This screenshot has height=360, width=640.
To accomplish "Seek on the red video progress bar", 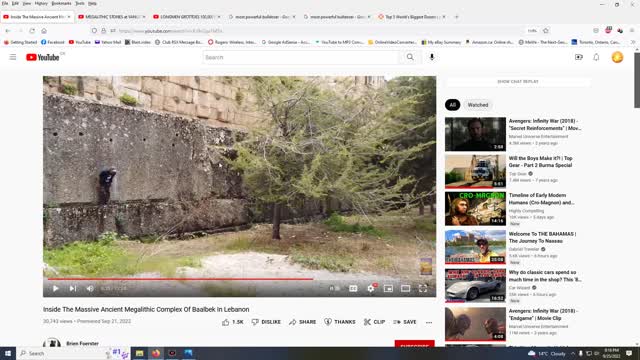I will (x=239, y=279).
